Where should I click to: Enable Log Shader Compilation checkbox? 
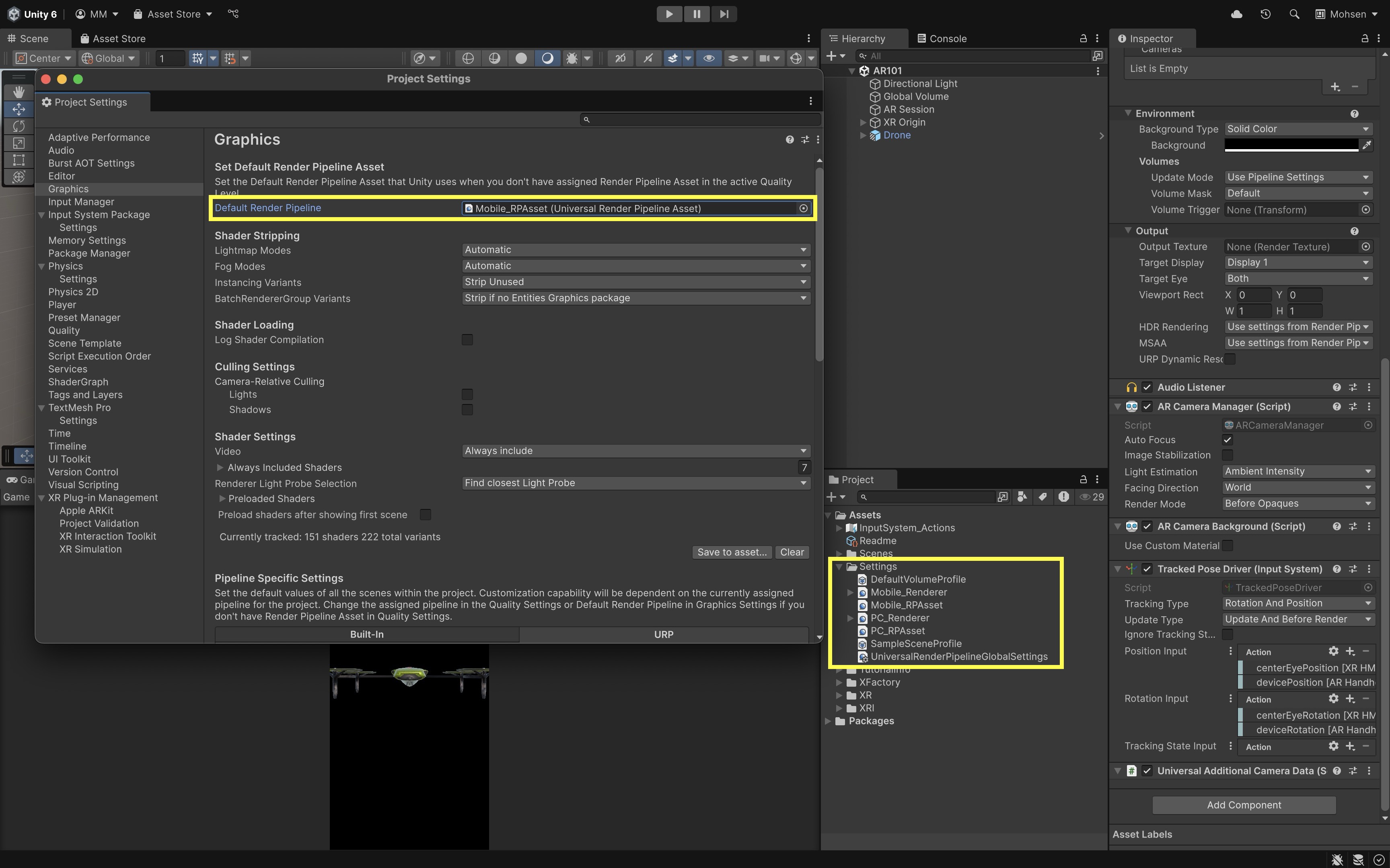click(x=467, y=340)
